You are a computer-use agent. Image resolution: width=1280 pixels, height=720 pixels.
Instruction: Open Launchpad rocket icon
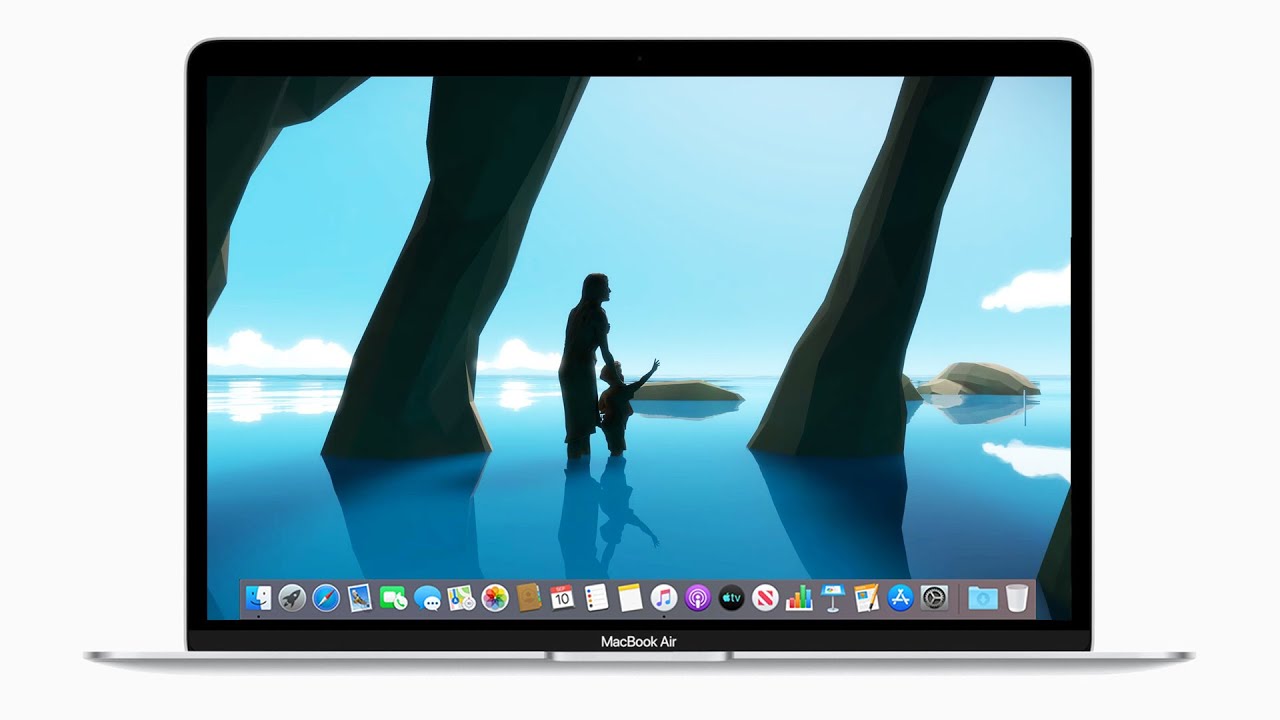(292, 598)
